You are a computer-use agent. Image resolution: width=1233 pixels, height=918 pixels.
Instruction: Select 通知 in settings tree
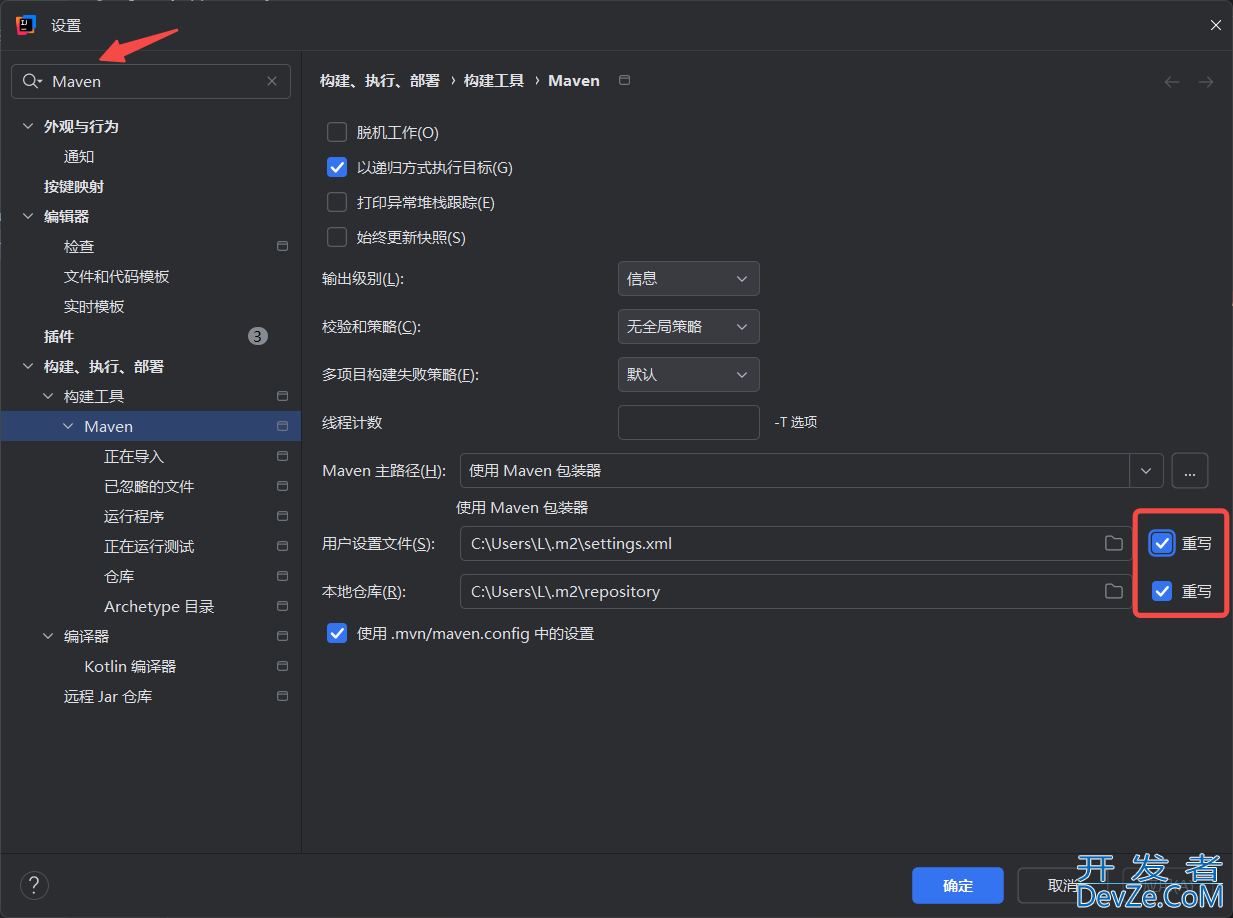click(79, 156)
